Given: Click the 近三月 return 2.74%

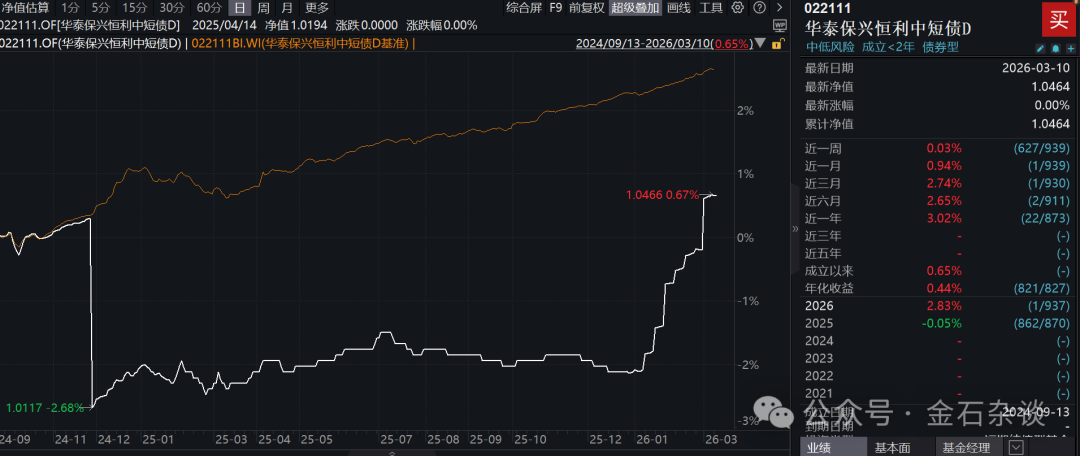Looking at the screenshot, I should [944, 183].
